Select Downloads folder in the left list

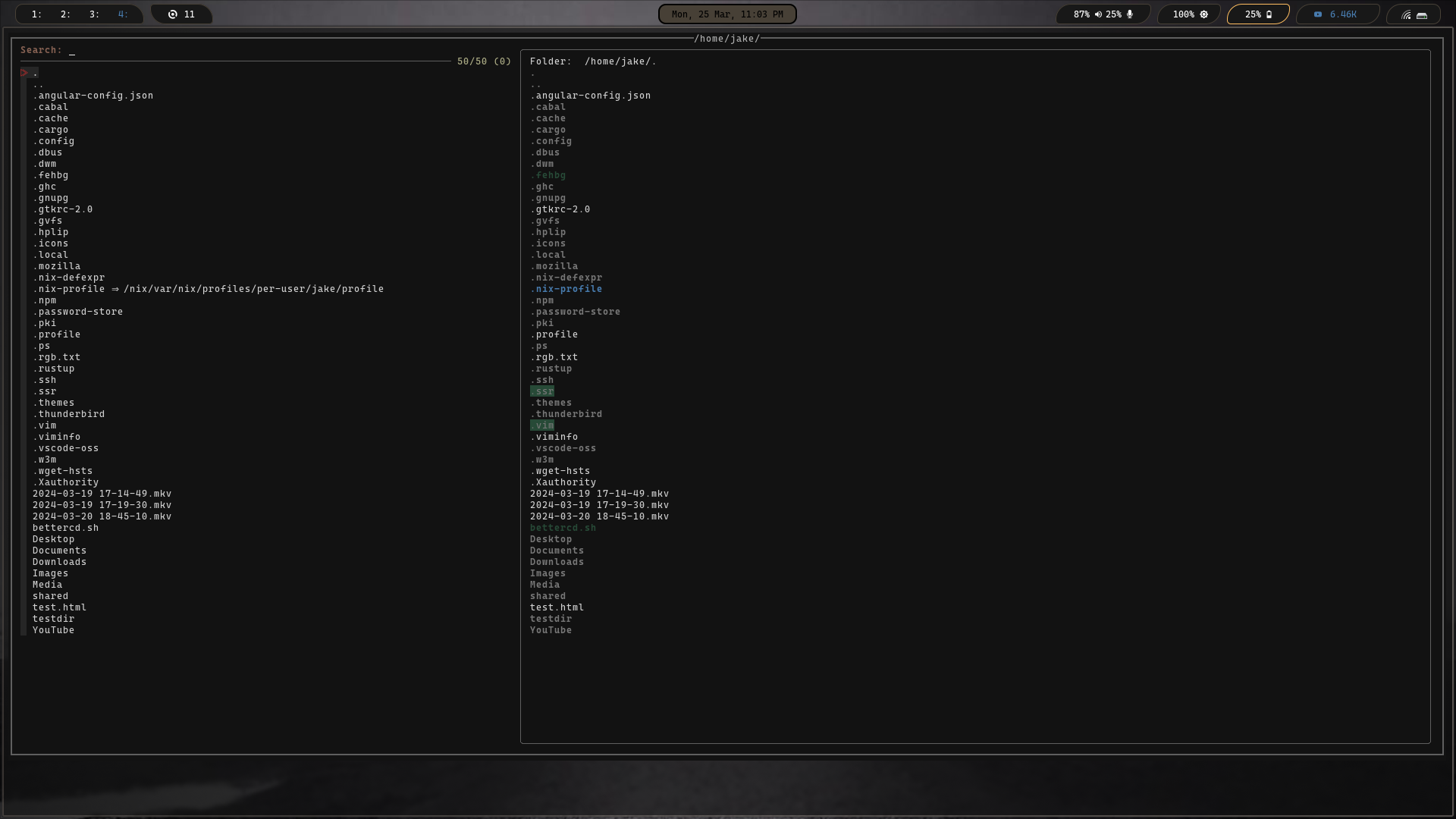click(x=59, y=562)
